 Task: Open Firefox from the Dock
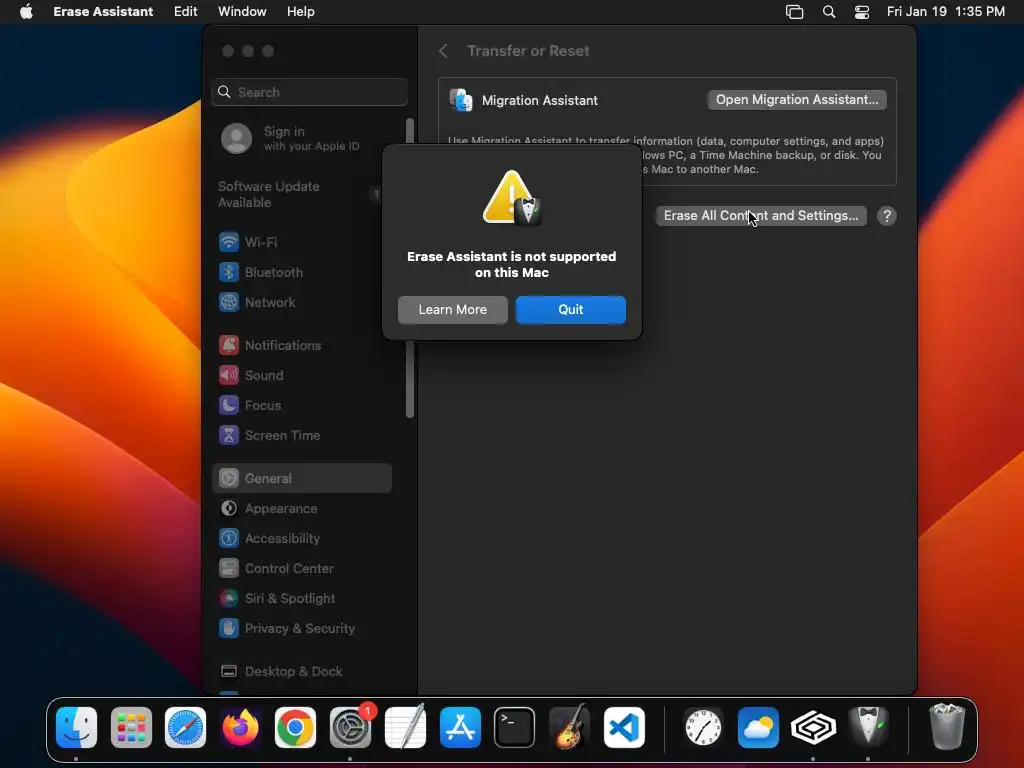(240, 728)
